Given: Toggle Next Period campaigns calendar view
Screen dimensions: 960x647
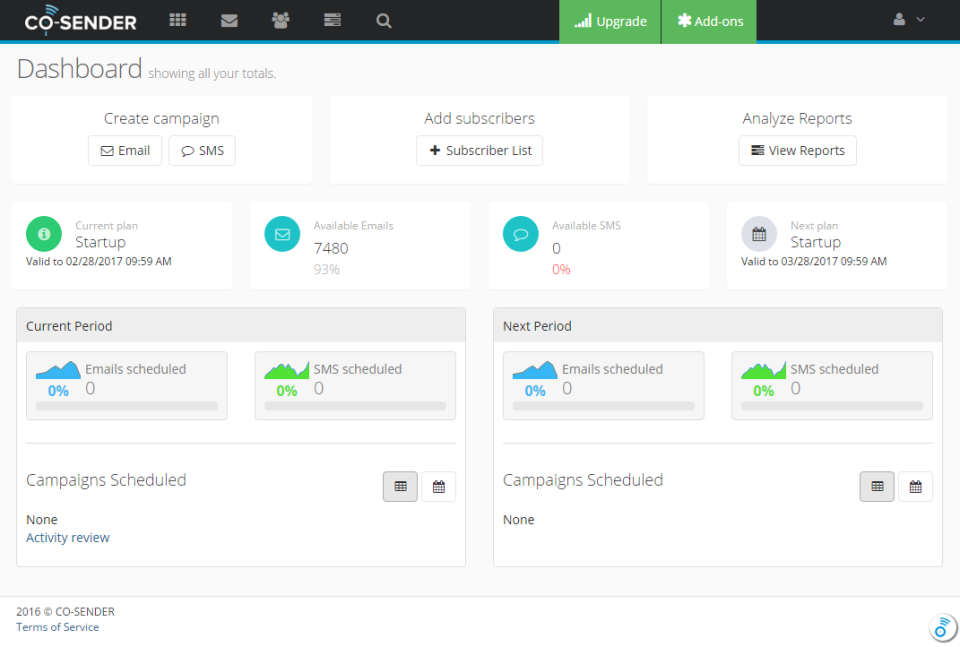Looking at the screenshot, I should (x=915, y=486).
